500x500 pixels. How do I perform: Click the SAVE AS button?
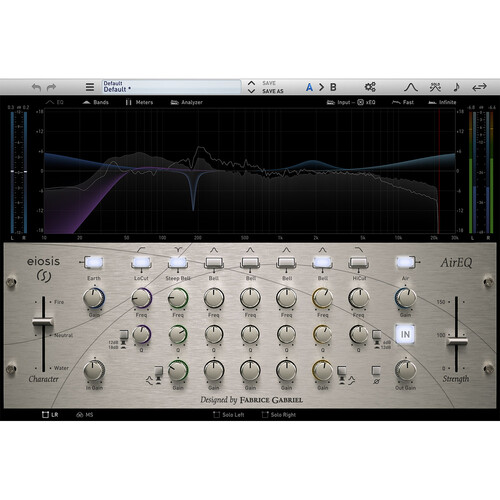coord(273,91)
